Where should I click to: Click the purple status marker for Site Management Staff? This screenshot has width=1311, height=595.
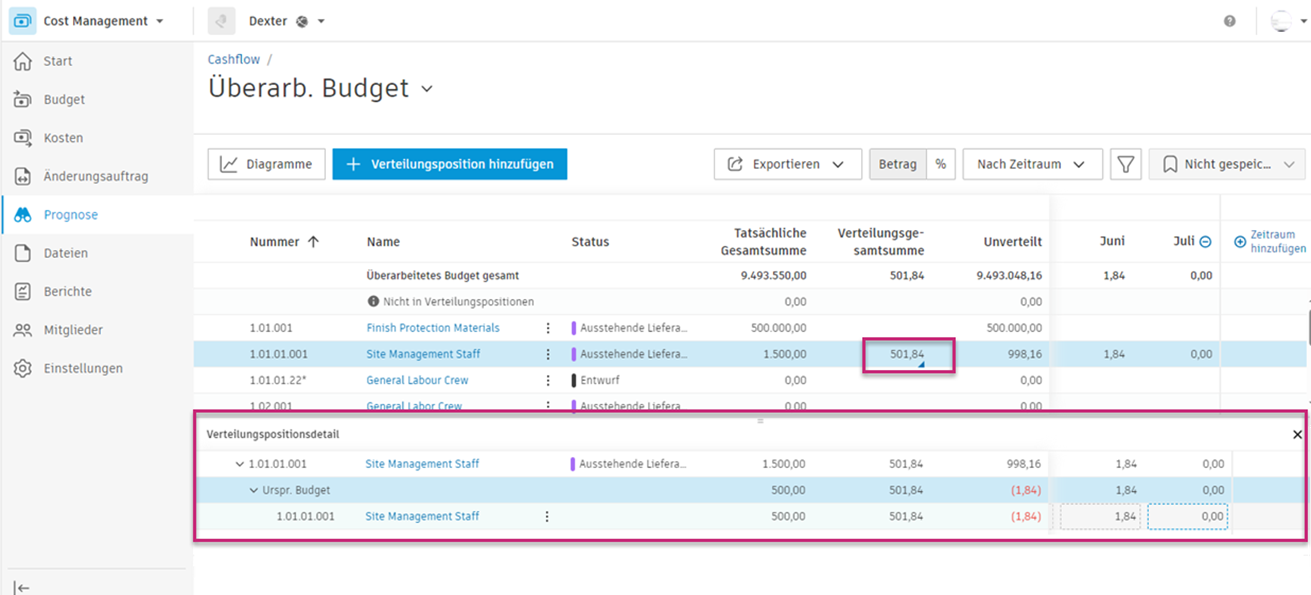tap(574, 354)
